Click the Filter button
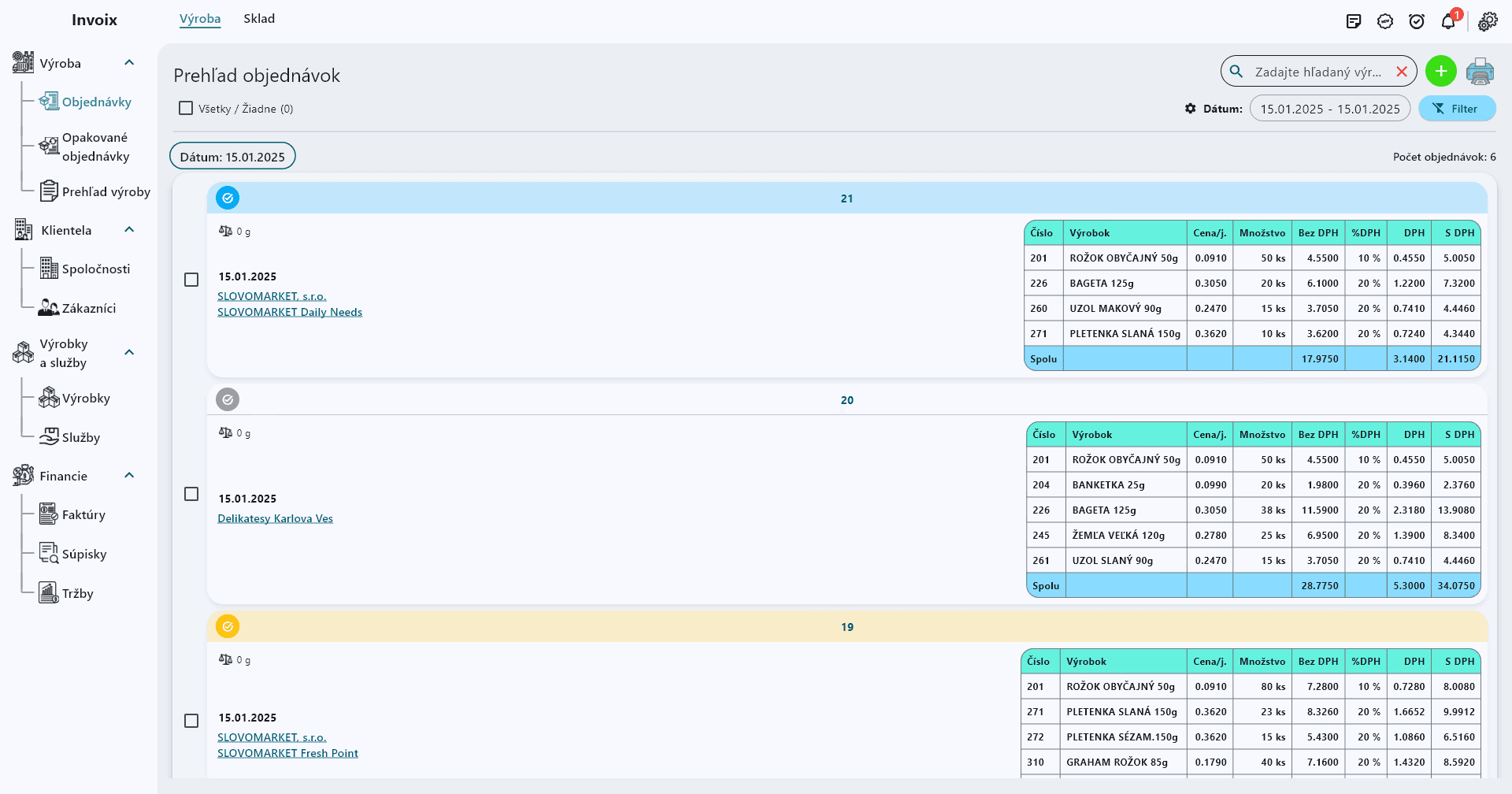Image resolution: width=1512 pixels, height=794 pixels. tap(1457, 109)
